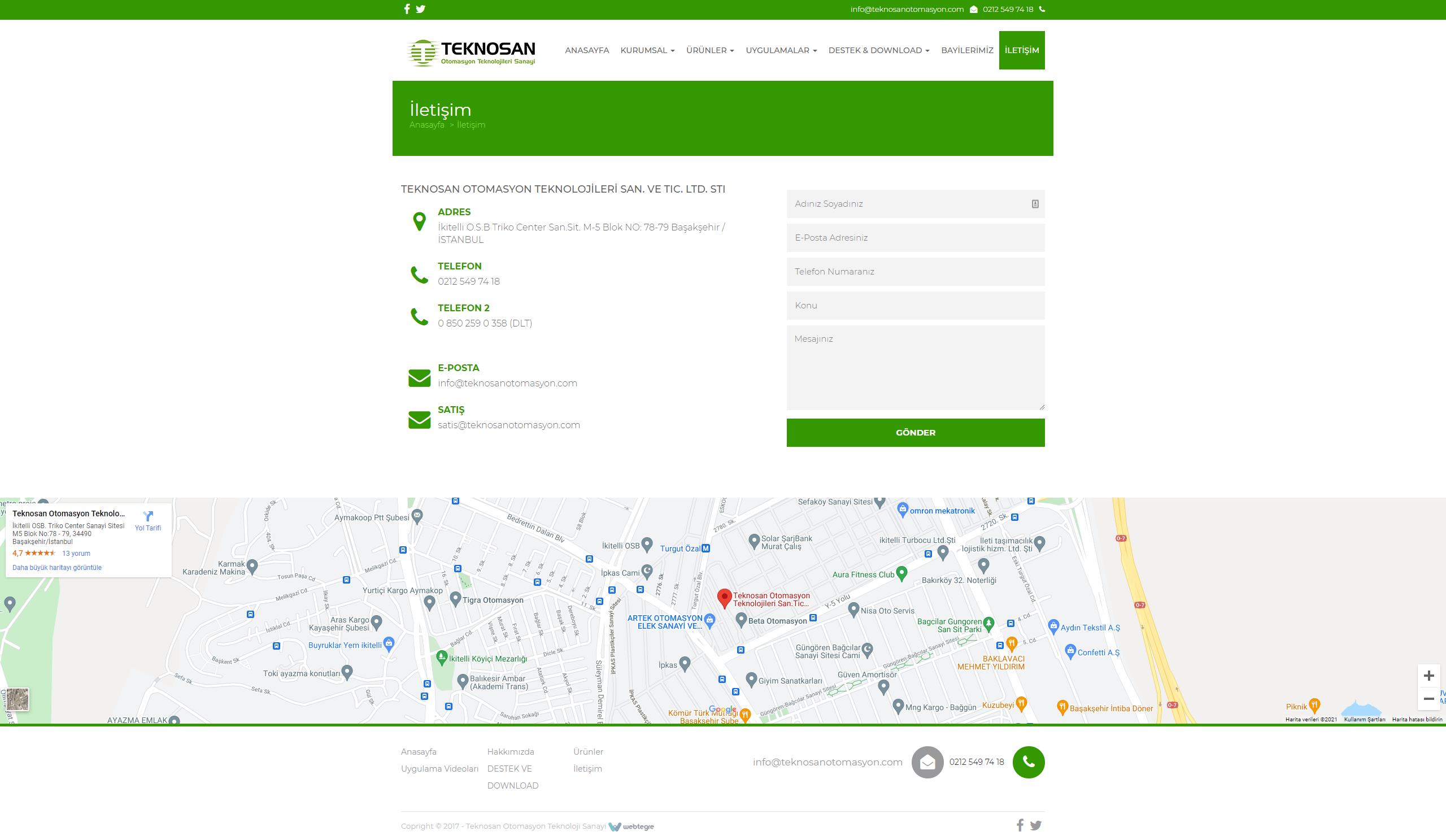The image size is (1446, 840).
Task: Click Yol Tarifi directions icon on map
Action: pos(148,516)
